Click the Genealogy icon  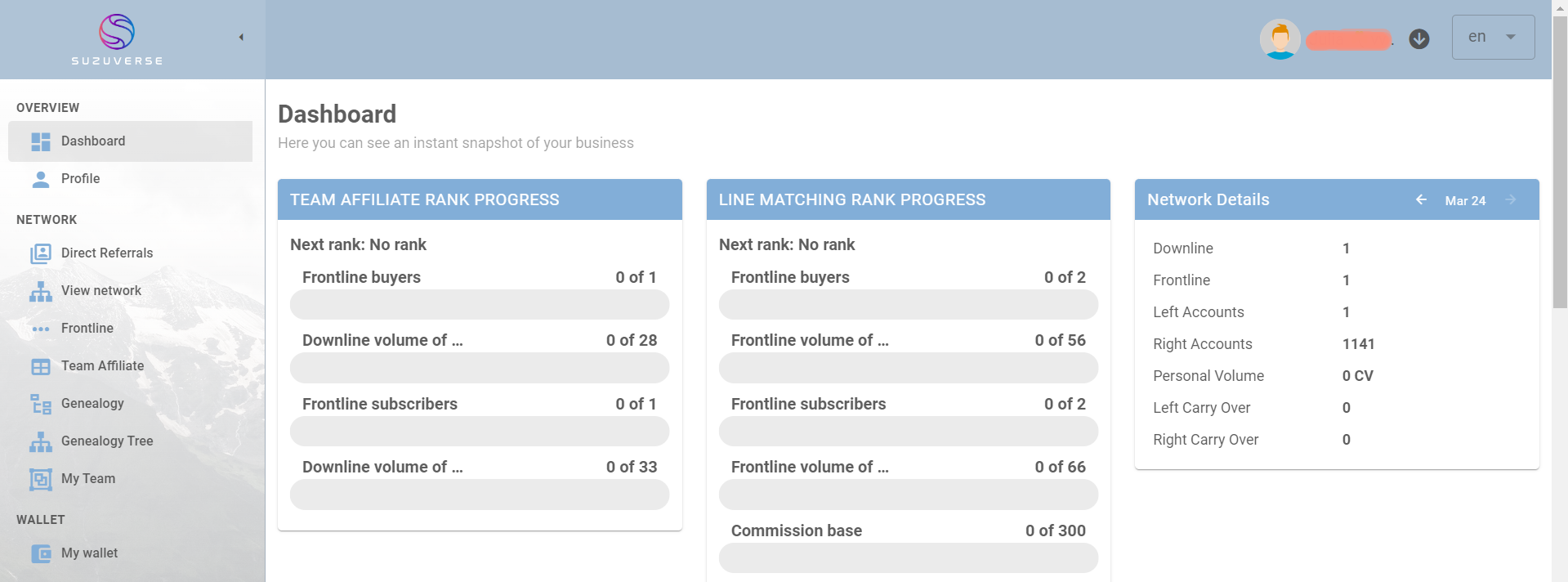(41, 404)
